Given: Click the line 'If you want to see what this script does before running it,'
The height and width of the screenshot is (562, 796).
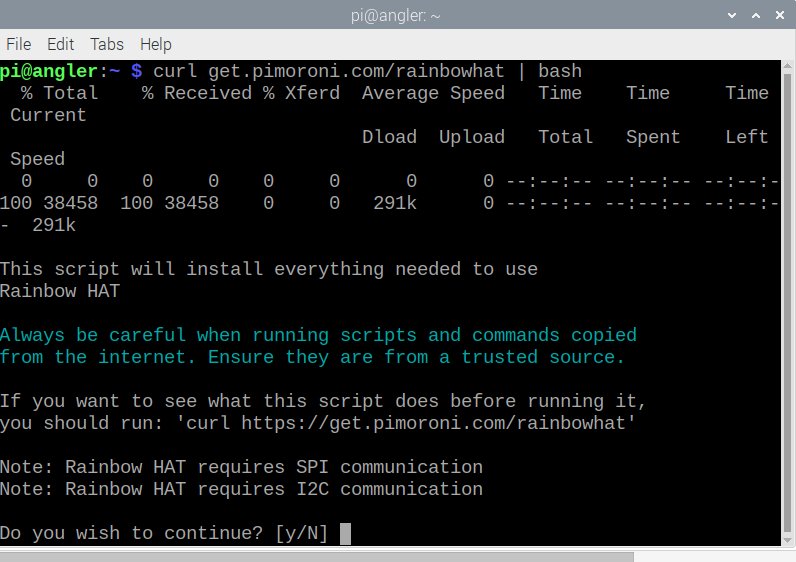Looking at the screenshot, I should (x=323, y=402).
